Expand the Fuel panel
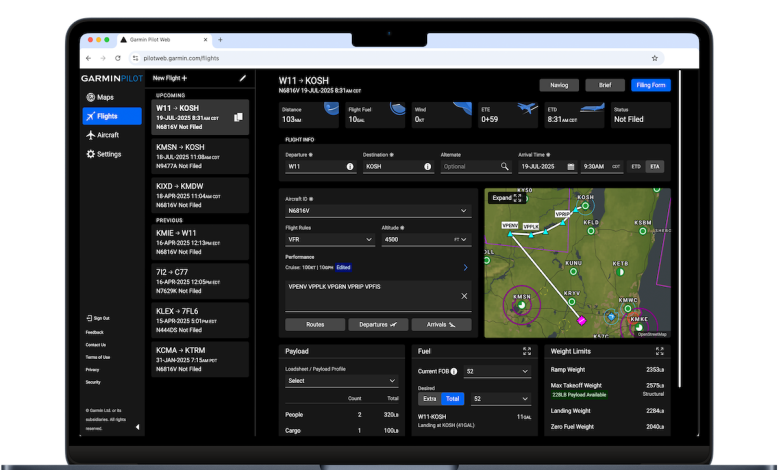The width and height of the screenshot is (779, 470). 527,351
